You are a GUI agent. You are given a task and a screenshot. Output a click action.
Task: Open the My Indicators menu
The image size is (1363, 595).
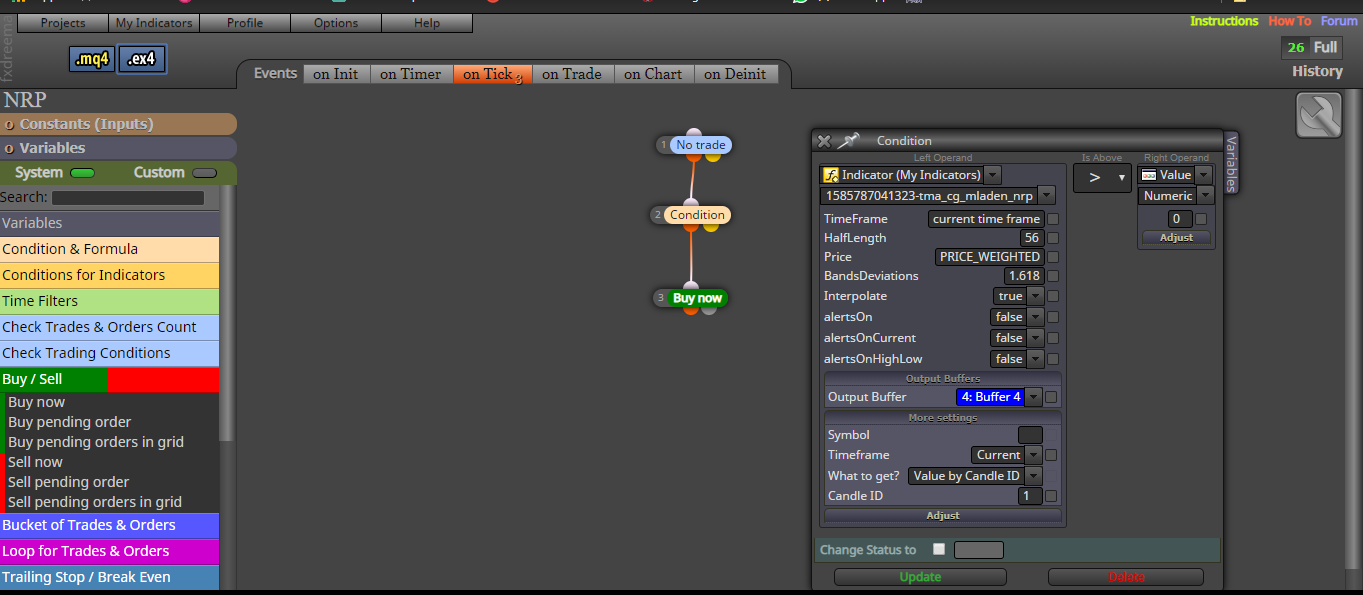click(x=154, y=23)
